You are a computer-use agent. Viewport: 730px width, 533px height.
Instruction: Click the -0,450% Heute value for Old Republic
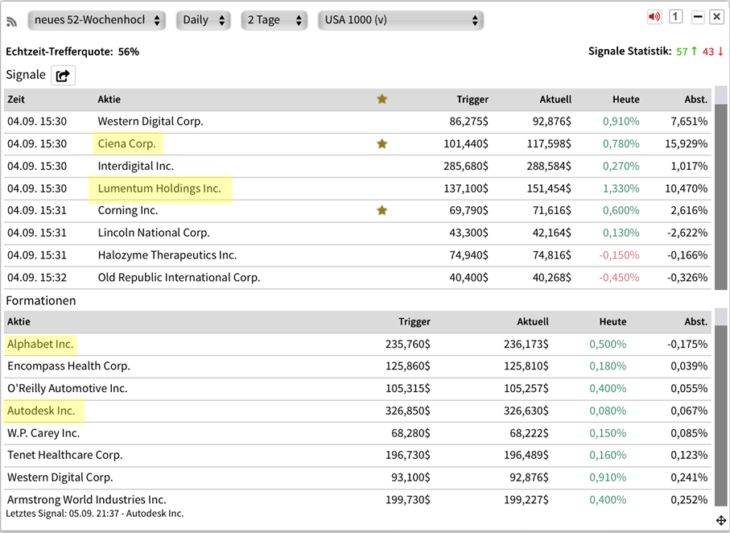[x=619, y=277]
